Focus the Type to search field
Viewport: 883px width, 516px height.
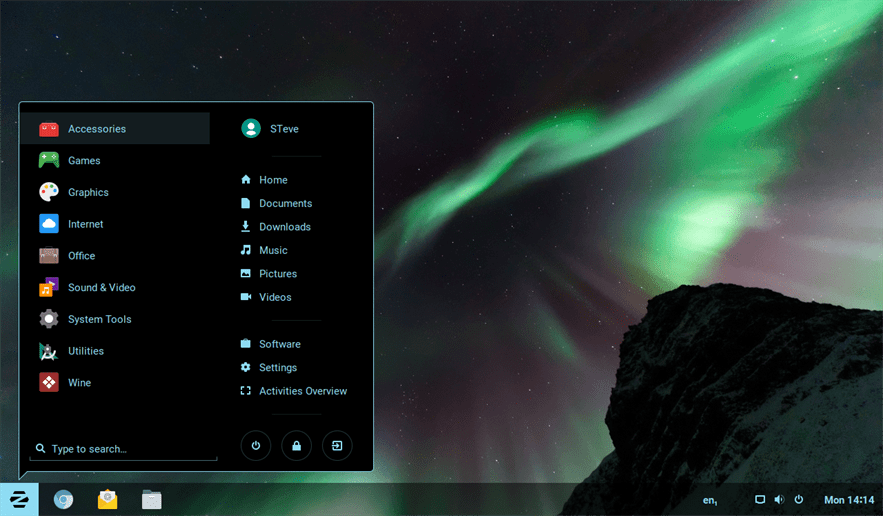[x=123, y=449]
